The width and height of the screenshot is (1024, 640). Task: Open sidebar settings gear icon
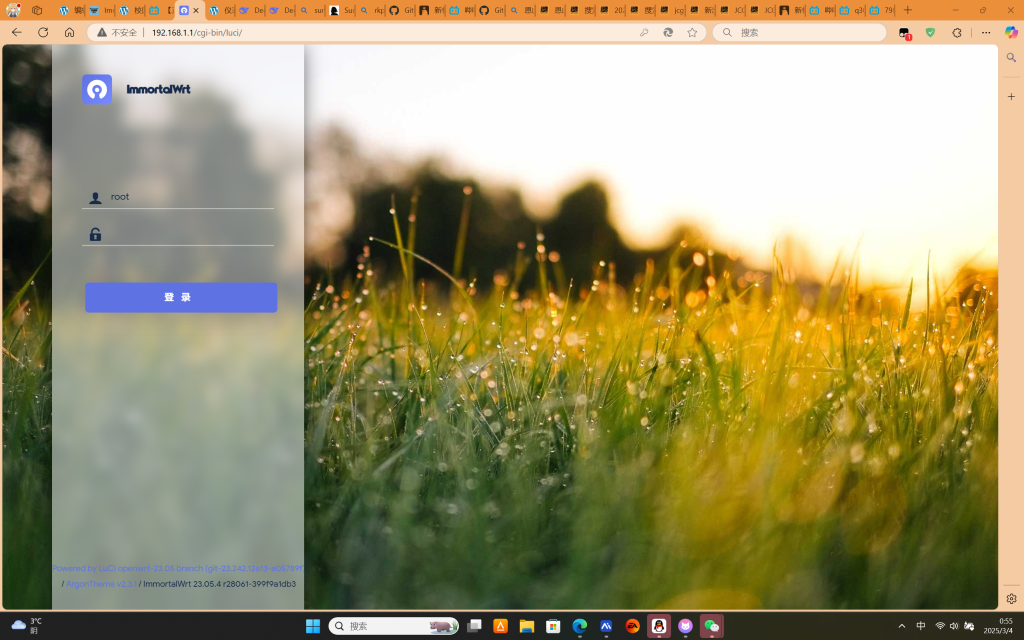1011,599
